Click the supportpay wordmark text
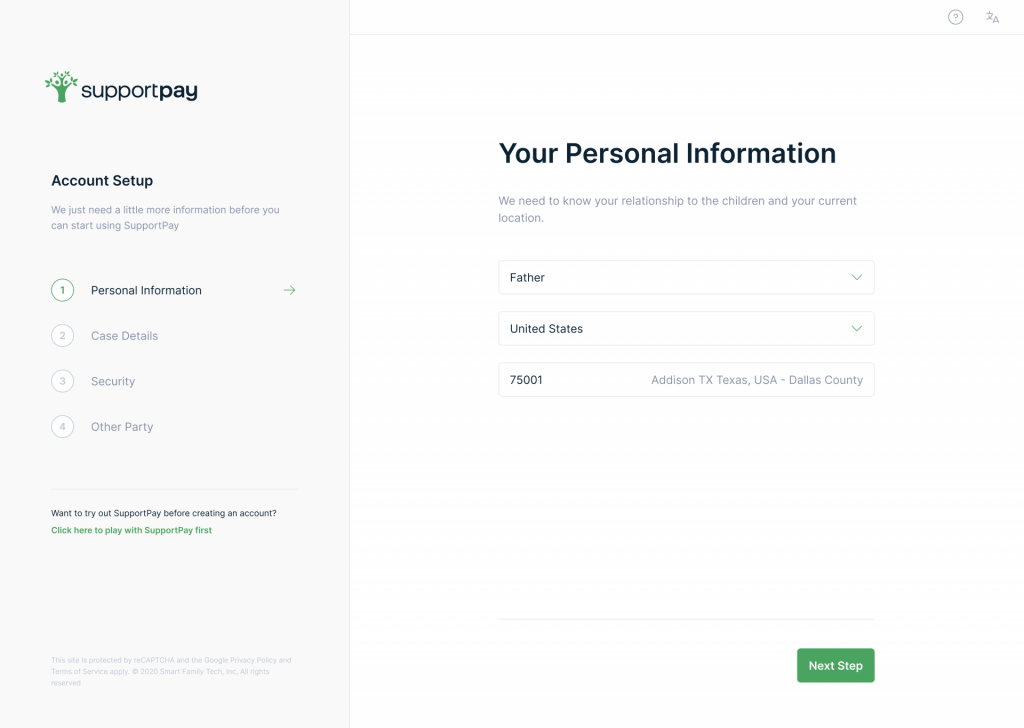This screenshot has height=728, width=1024. pos(139,91)
